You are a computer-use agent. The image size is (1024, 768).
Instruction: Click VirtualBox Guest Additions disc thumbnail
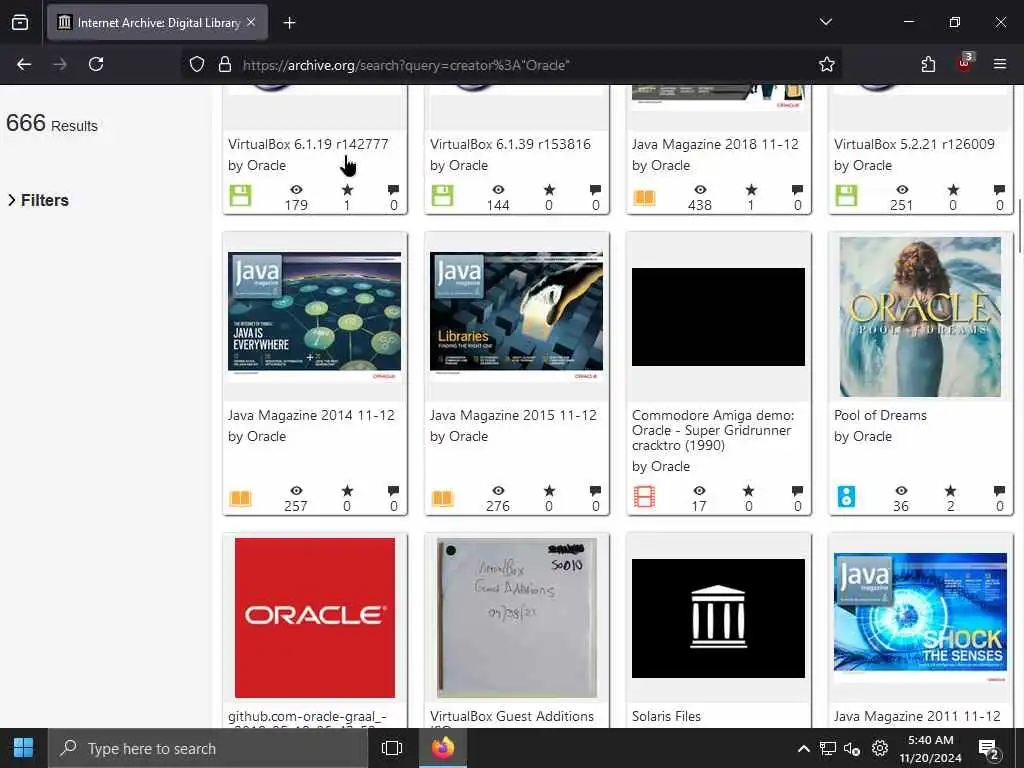point(516,618)
